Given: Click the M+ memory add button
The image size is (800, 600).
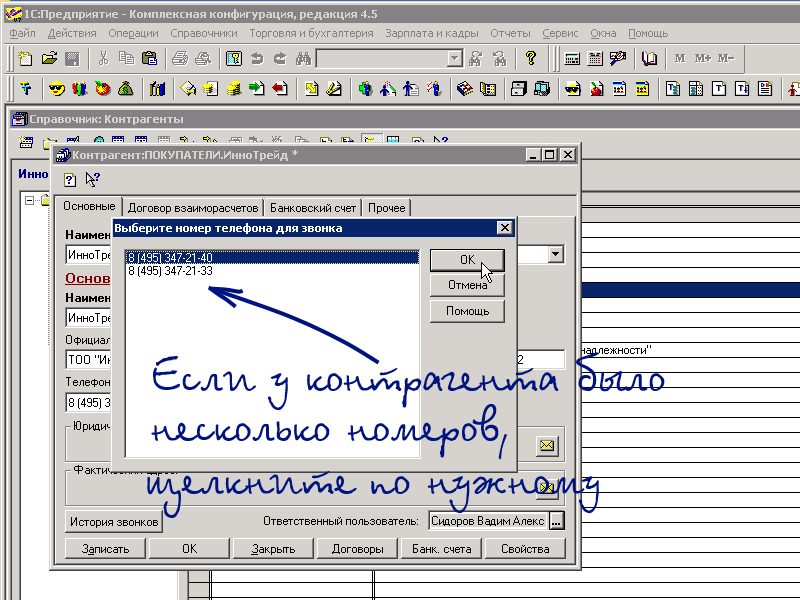Looking at the screenshot, I should (703, 59).
